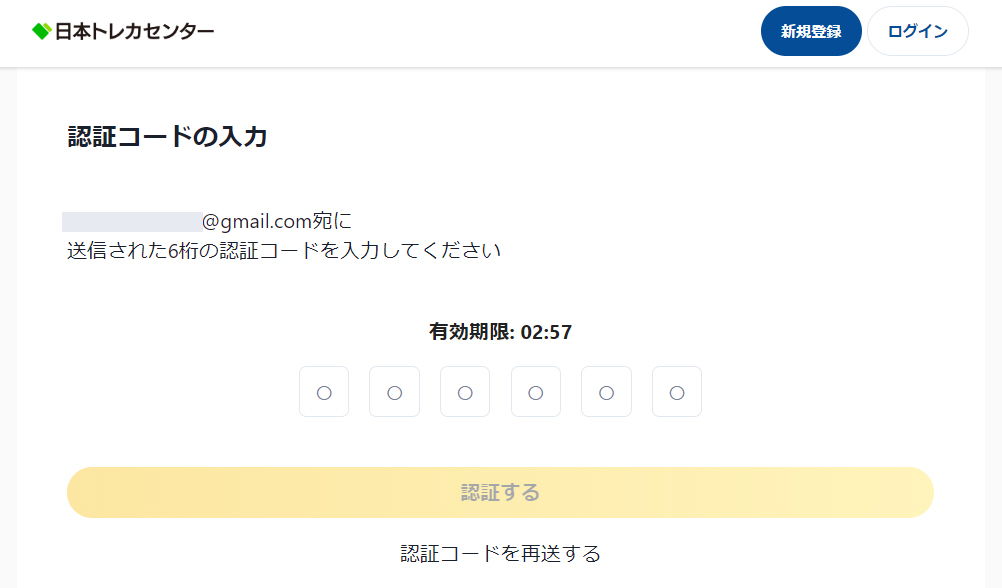Viewport: 1002px width, 588px height.
Task: Open the ログイン page button
Action: 918,31
